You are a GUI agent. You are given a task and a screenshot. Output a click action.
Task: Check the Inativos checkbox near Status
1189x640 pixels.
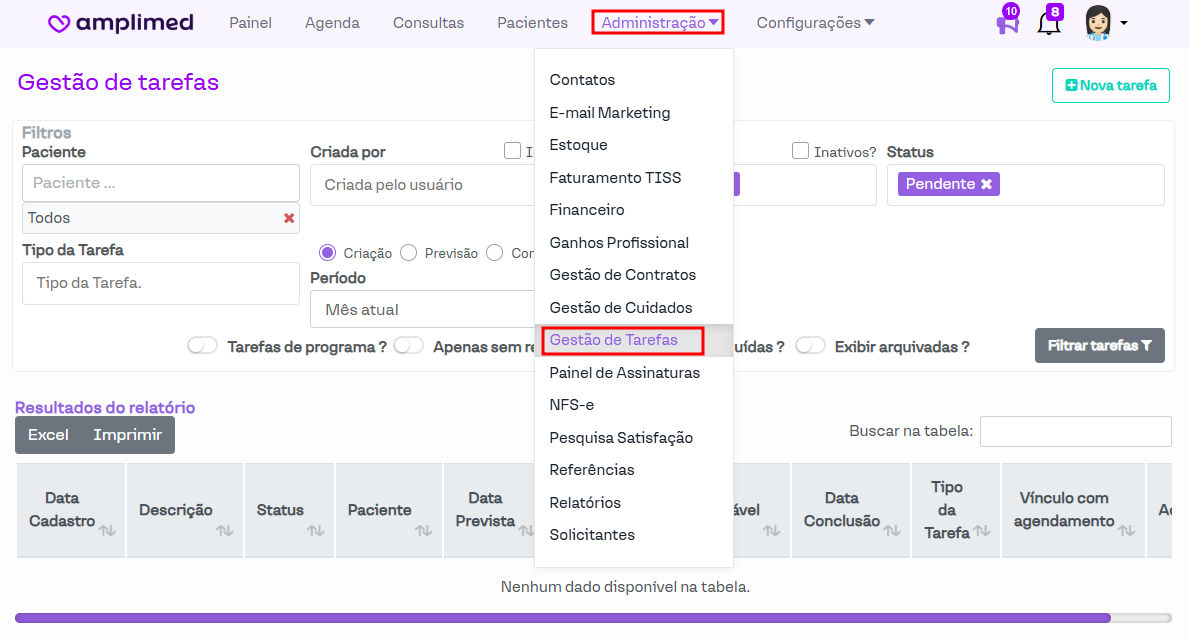click(x=800, y=151)
